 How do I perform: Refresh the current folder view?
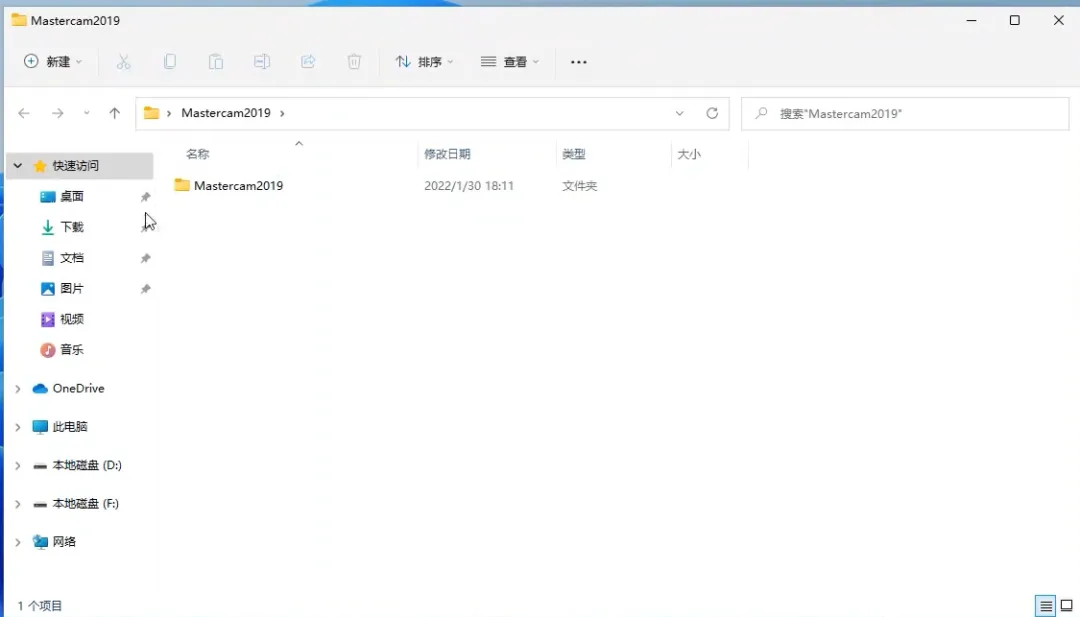pyautogui.click(x=712, y=113)
